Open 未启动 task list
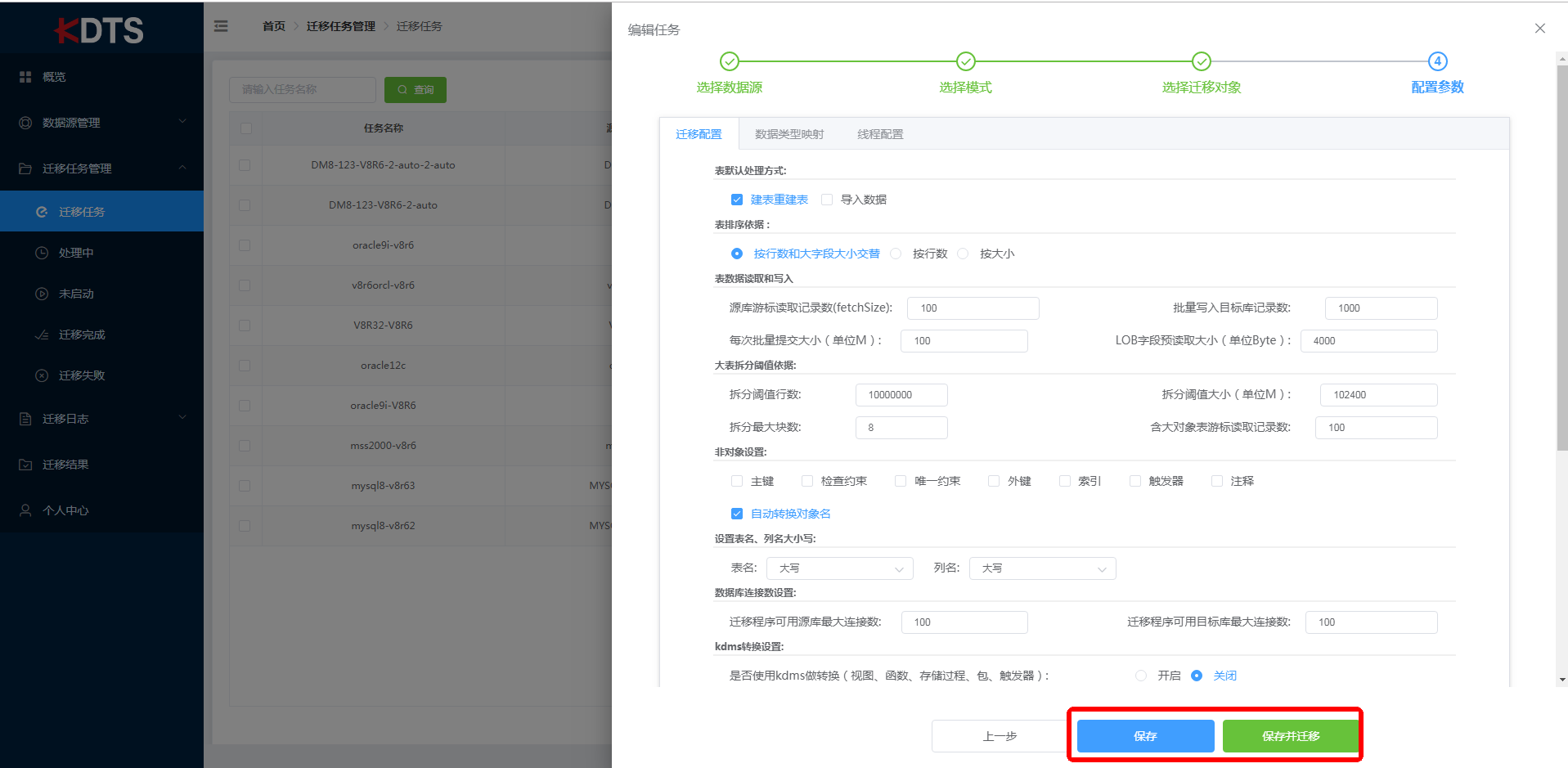The width and height of the screenshot is (1568, 768). [101, 294]
